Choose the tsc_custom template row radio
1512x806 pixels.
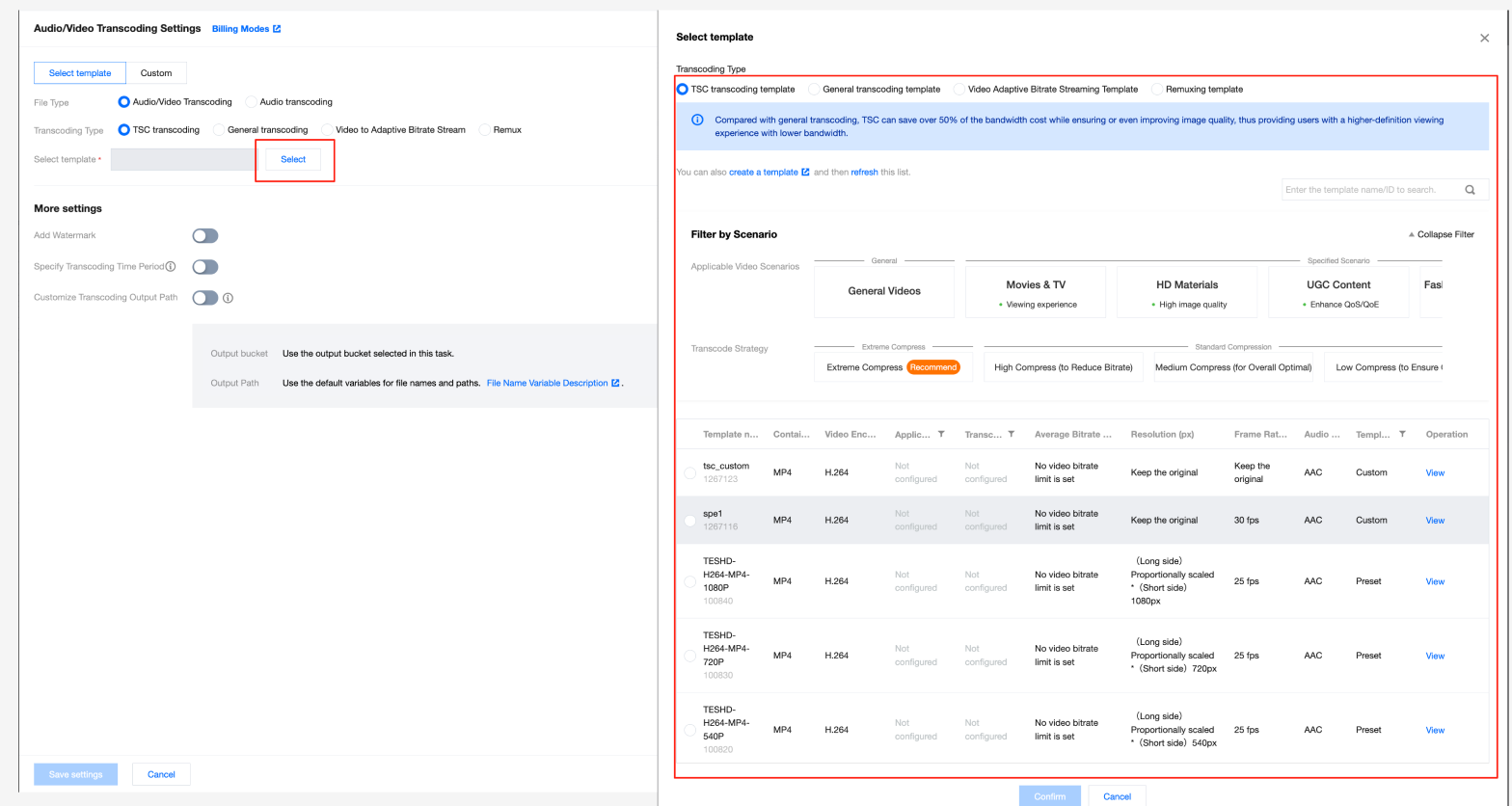tap(689, 473)
